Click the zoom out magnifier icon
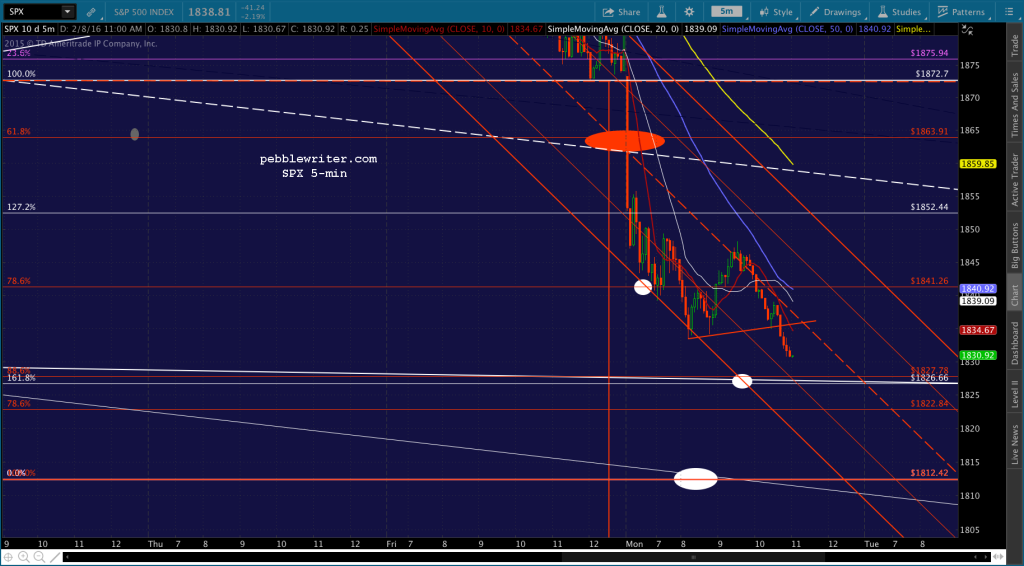1024x566 pixels. [x=38, y=557]
